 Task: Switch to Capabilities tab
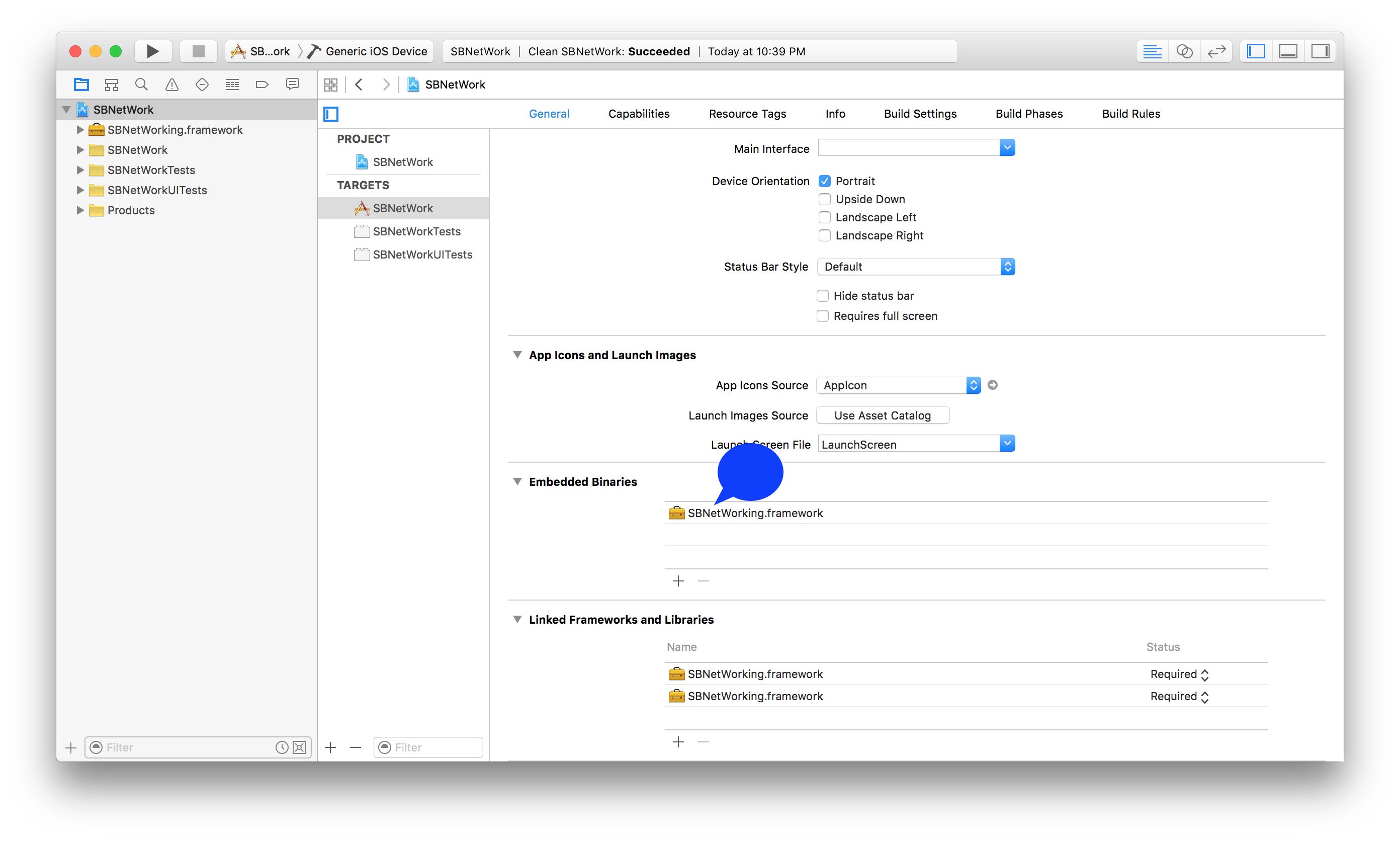click(638, 113)
